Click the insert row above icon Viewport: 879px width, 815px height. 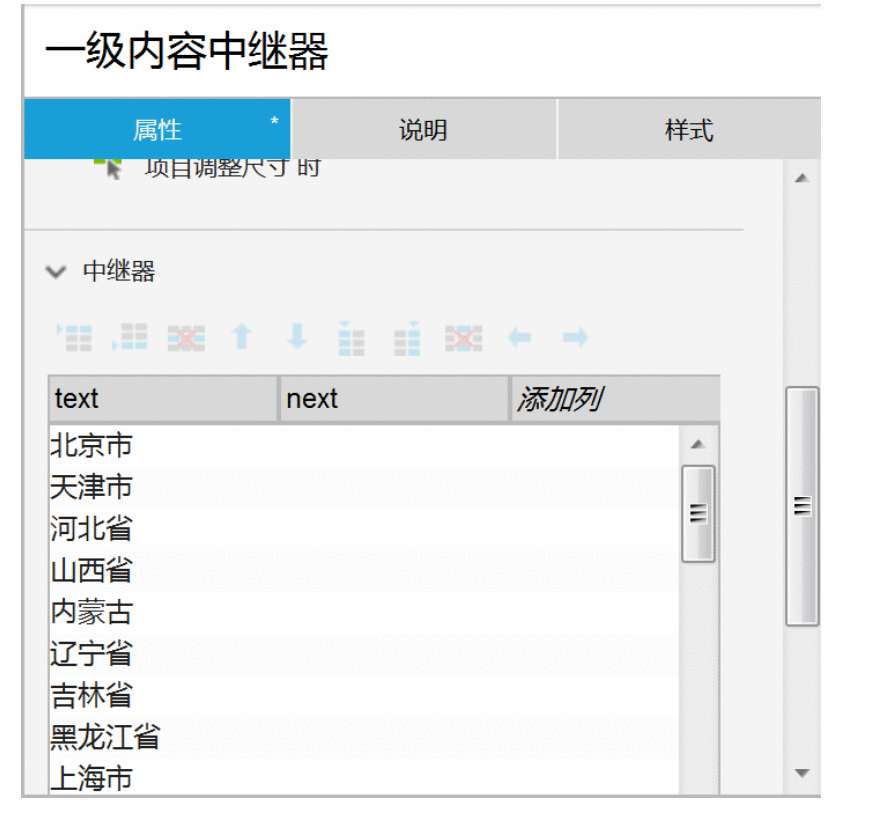tap(75, 338)
